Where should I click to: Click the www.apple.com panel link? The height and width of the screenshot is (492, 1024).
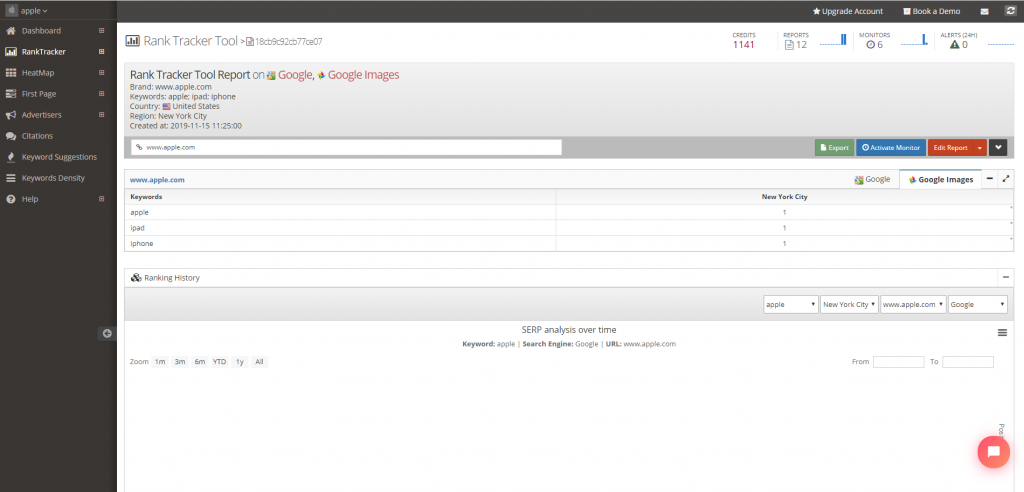(157, 180)
